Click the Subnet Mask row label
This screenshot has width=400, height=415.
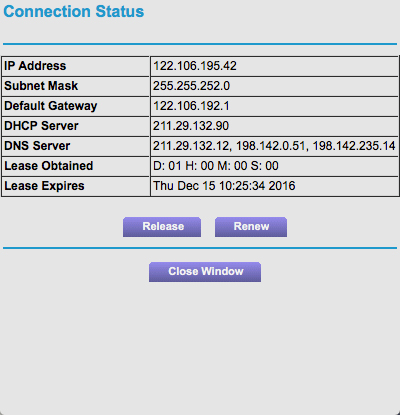click(x=41, y=86)
